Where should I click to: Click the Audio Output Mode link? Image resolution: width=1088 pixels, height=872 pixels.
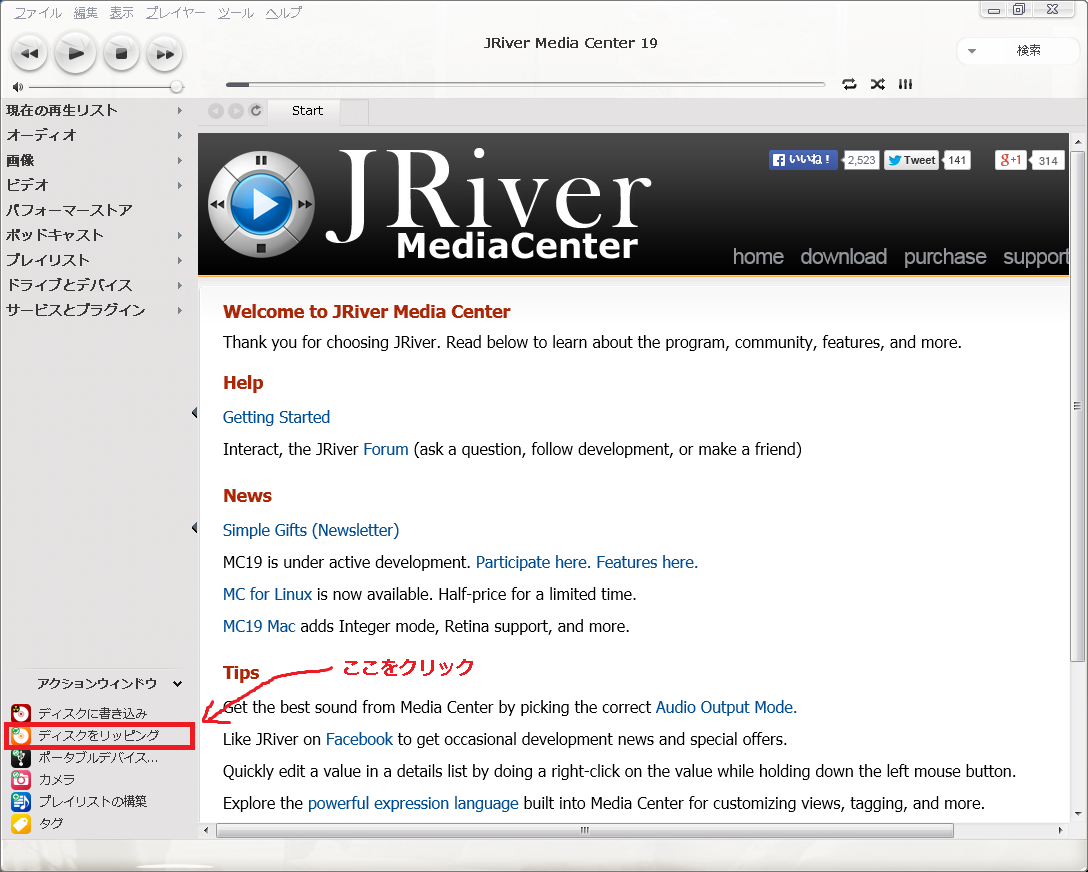coord(726,707)
